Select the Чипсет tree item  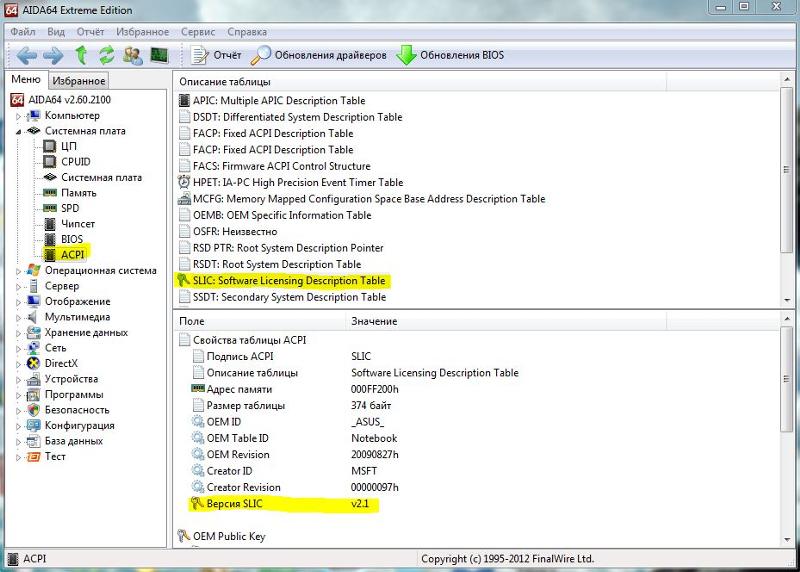[x=78, y=223]
